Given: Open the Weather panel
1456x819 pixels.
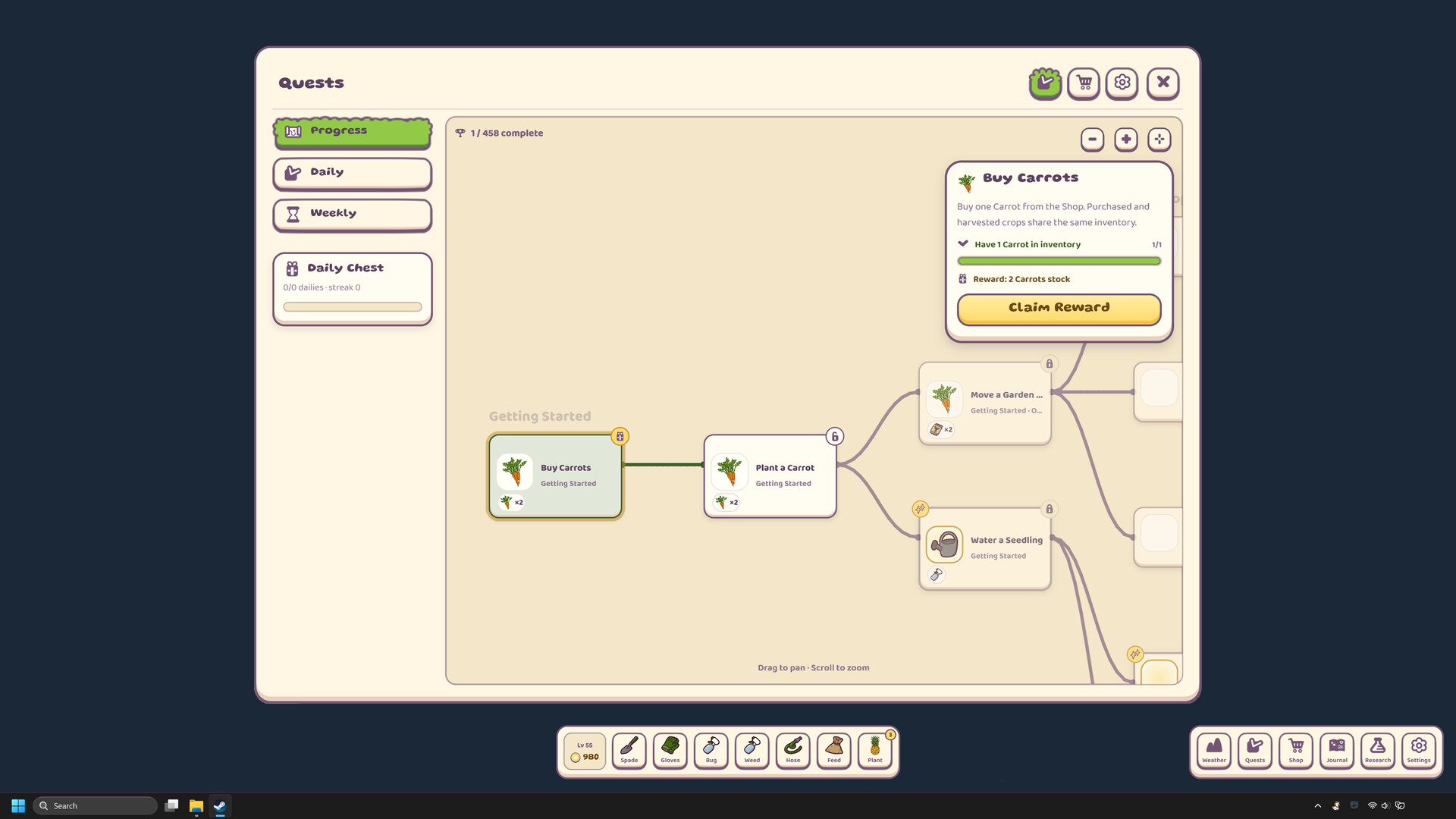Looking at the screenshot, I should 1214,751.
